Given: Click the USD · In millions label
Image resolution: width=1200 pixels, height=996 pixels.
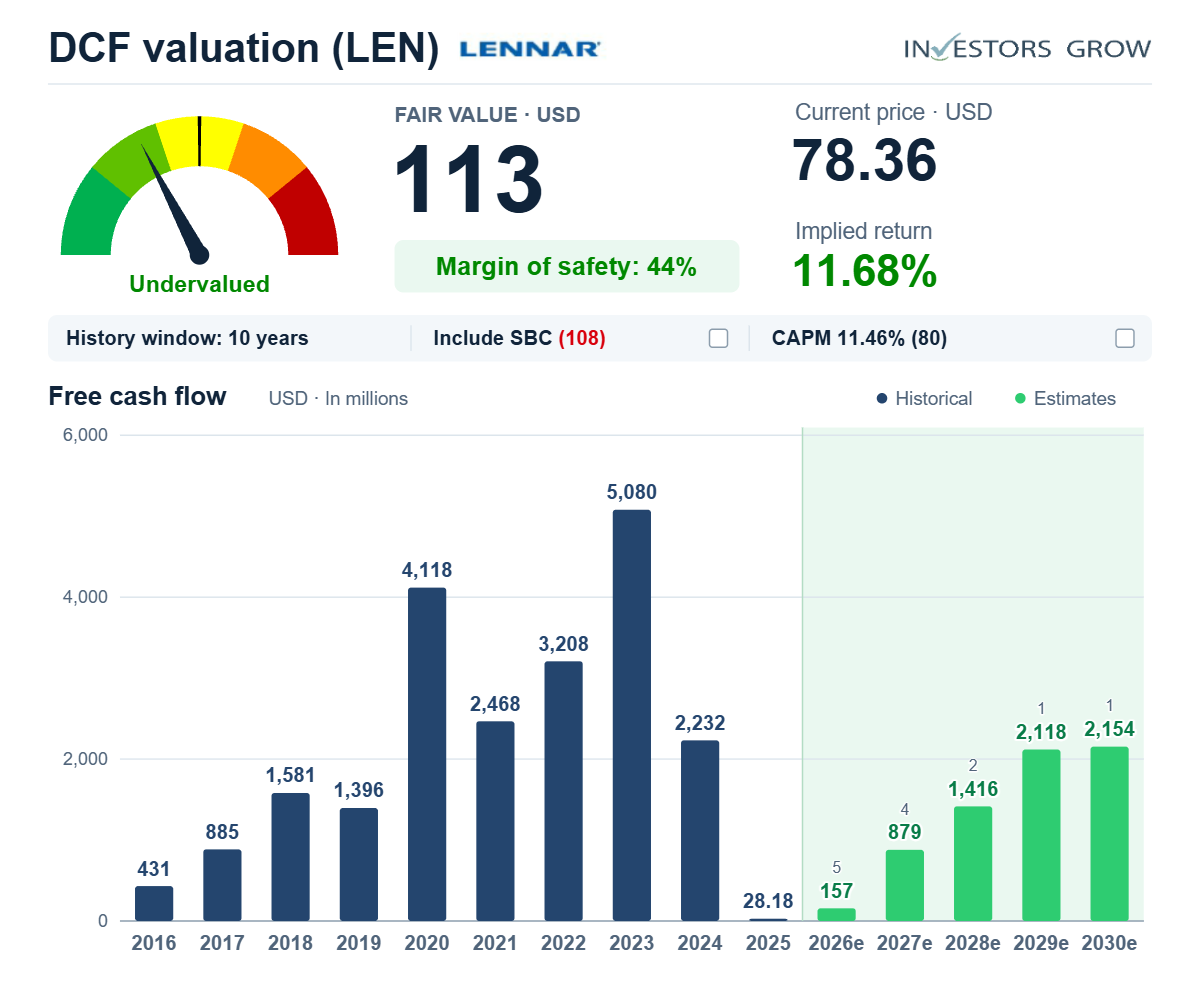Looking at the screenshot, I should (338, 398).
